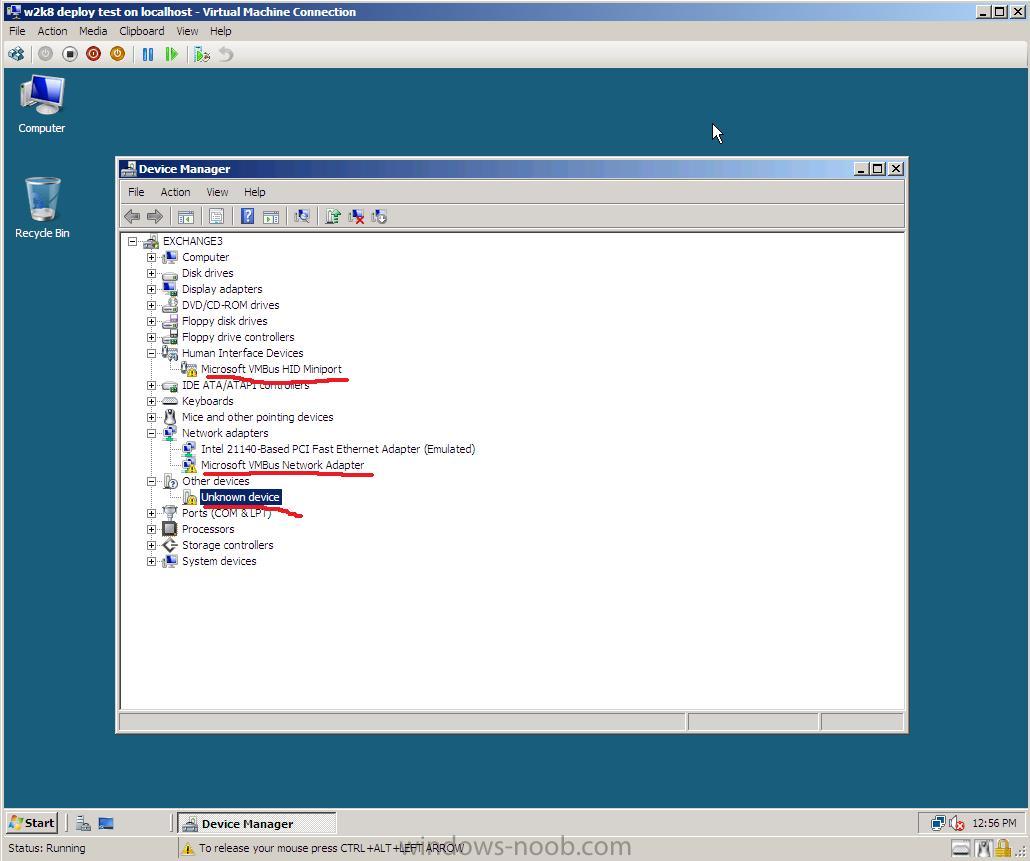Click Device Manager Back arrow
This screenshot has width=1030, height=861.
pyautogui.click(x=132, y=216)
